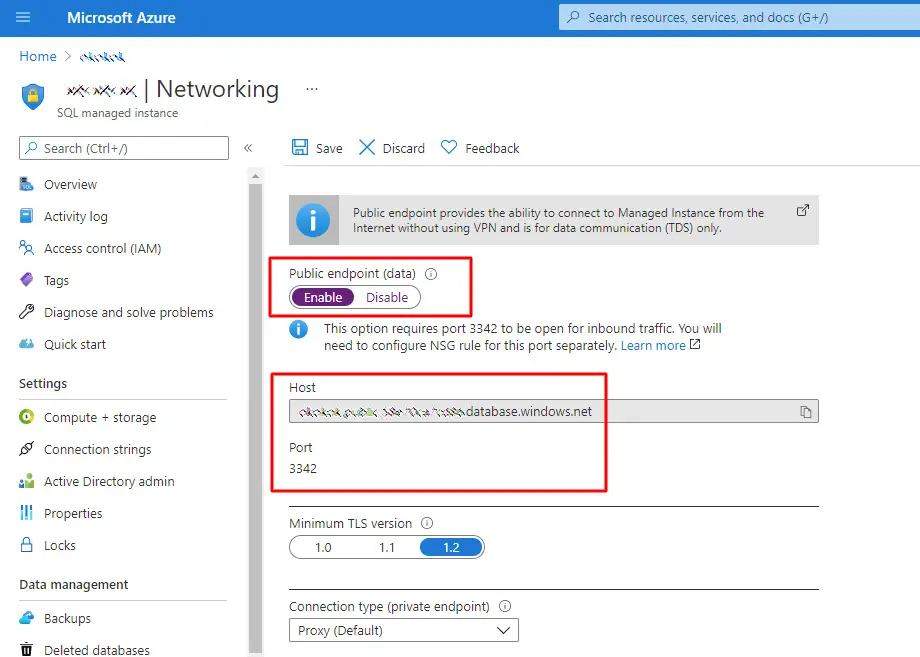Open the Azure portal hamburger menu
Viewport: 920px width, 657px height.
tap(23, 17)
